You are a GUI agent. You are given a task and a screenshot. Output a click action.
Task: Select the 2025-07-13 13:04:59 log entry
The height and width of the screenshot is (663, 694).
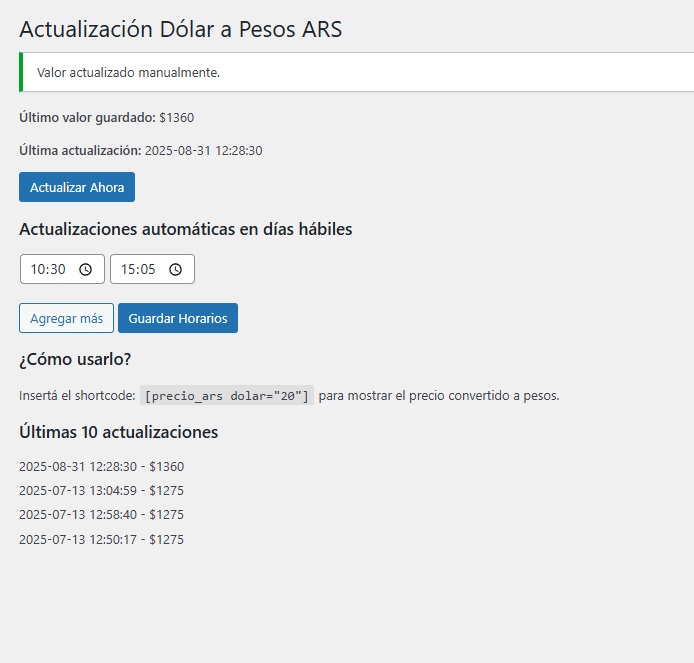point(101,490)
